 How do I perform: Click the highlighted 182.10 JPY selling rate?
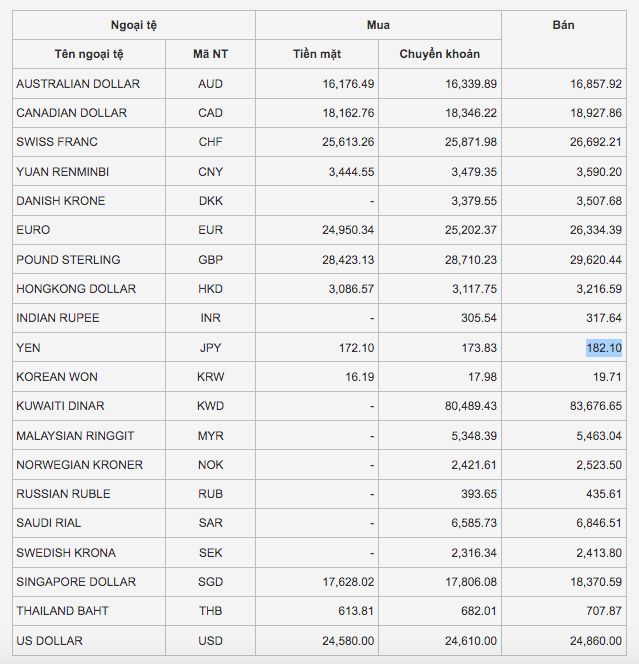click(x=603, y=347)
